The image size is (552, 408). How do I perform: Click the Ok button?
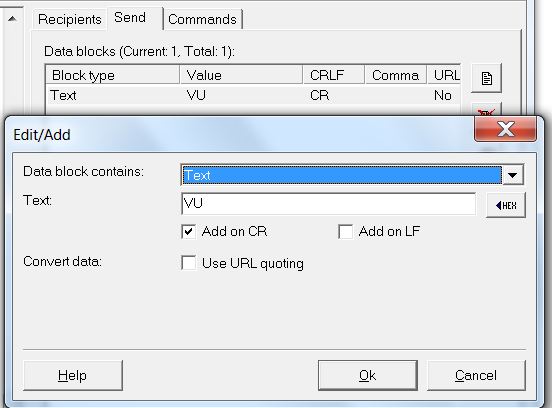point(368,375)
